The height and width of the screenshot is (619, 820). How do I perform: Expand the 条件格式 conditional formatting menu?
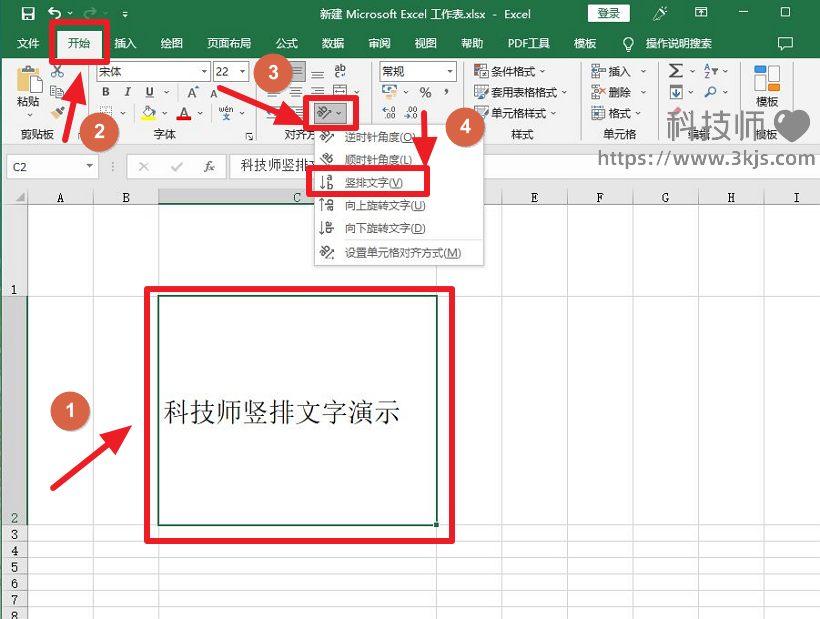pyautogui.click(x=543, y=71)
